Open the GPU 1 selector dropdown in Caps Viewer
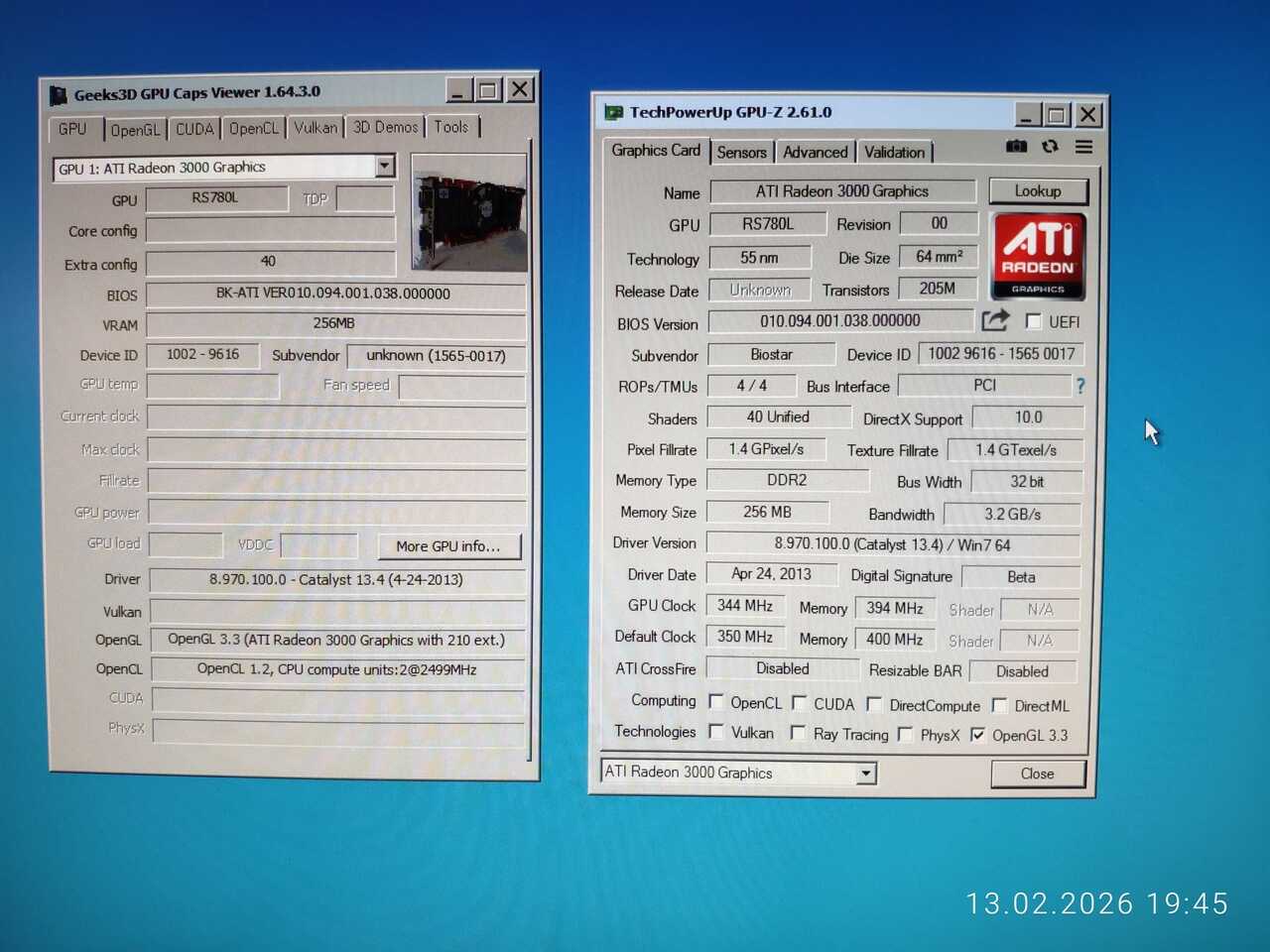1270x952 pixels. (385, 167)
